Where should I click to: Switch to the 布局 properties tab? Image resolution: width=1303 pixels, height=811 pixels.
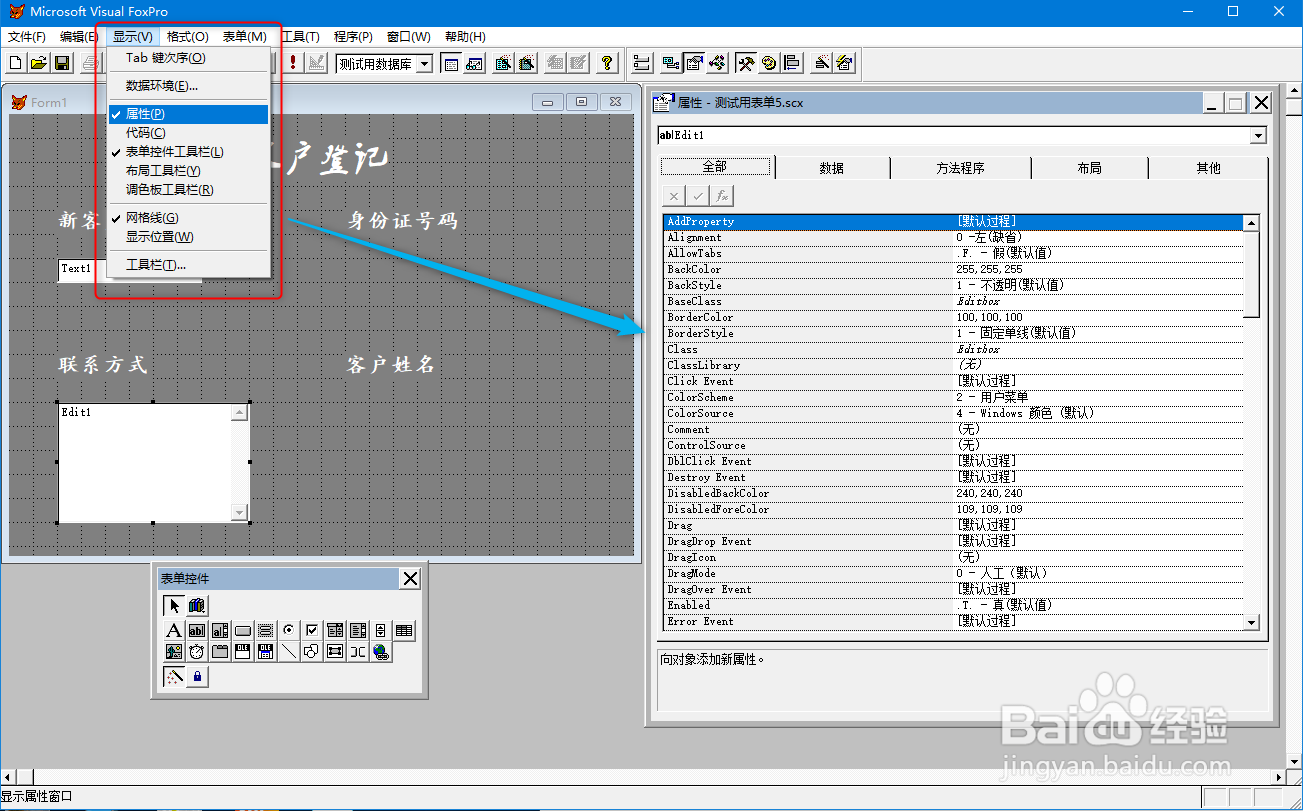(1089, 168)
